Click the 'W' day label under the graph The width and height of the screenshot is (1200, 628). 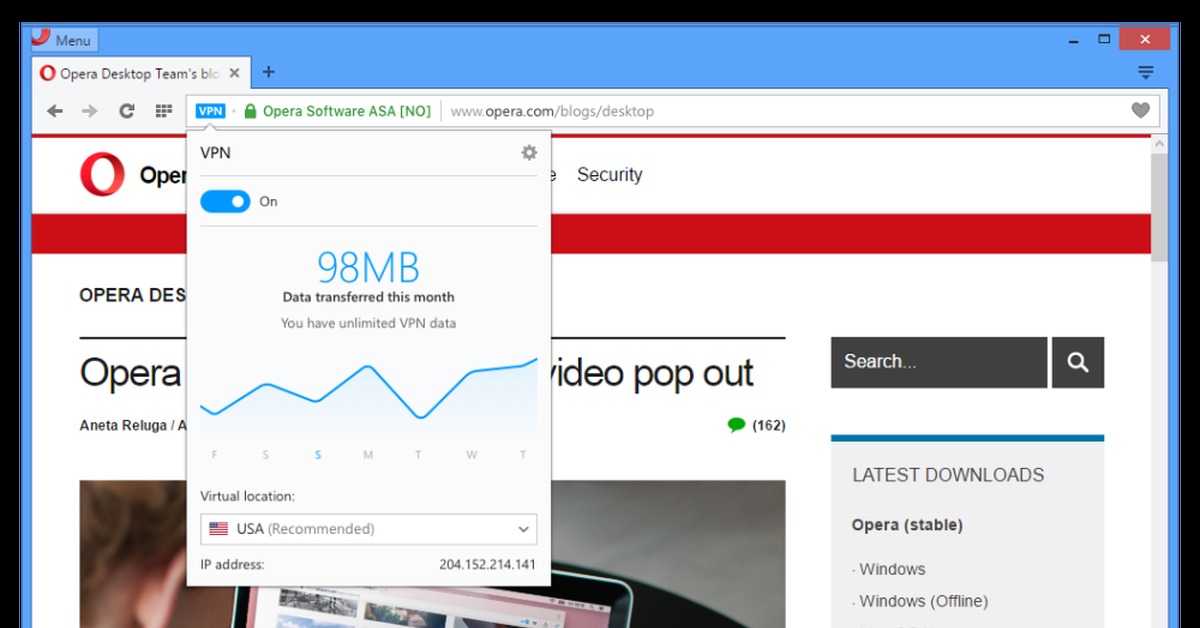471,455
